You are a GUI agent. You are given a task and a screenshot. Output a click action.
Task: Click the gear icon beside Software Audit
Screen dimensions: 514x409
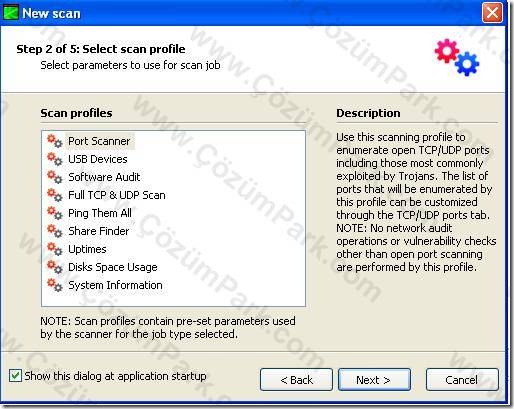point(55,177)
